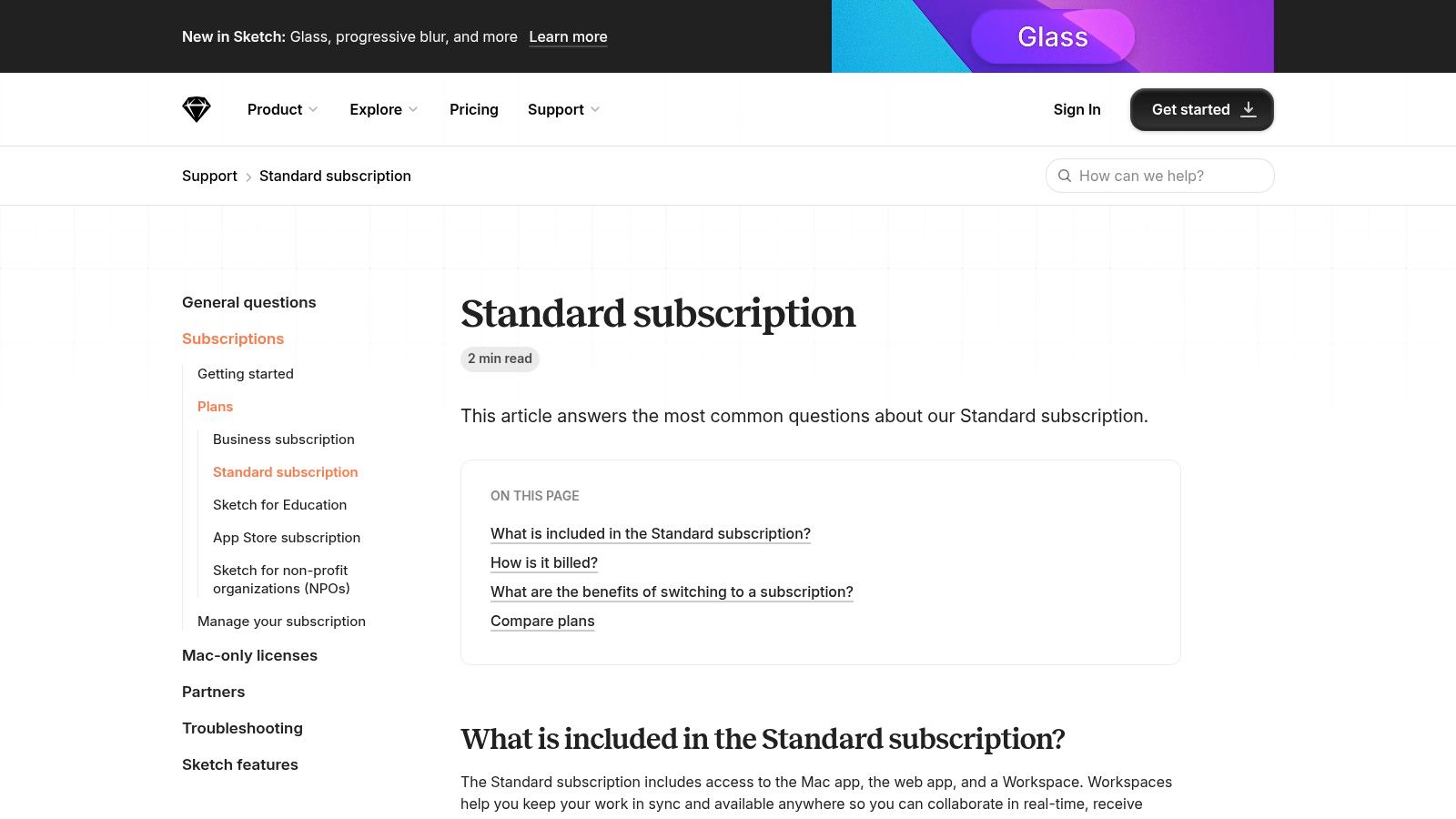1456x819 pixels.
Task: Jump to Compare plans section
Action: [542, 621]
